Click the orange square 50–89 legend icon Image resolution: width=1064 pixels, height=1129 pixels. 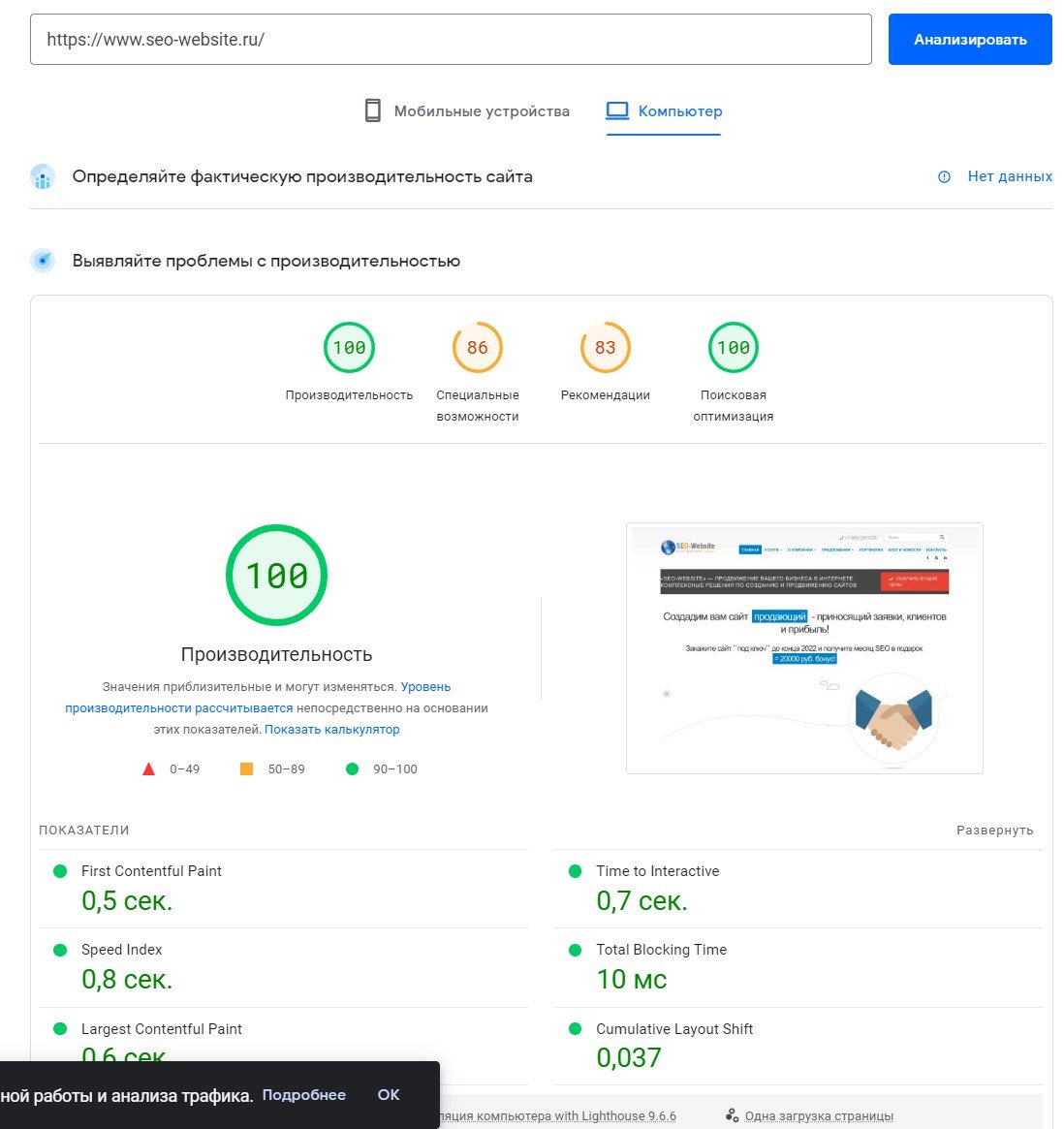pyautogui.click(x=246, y=769)
